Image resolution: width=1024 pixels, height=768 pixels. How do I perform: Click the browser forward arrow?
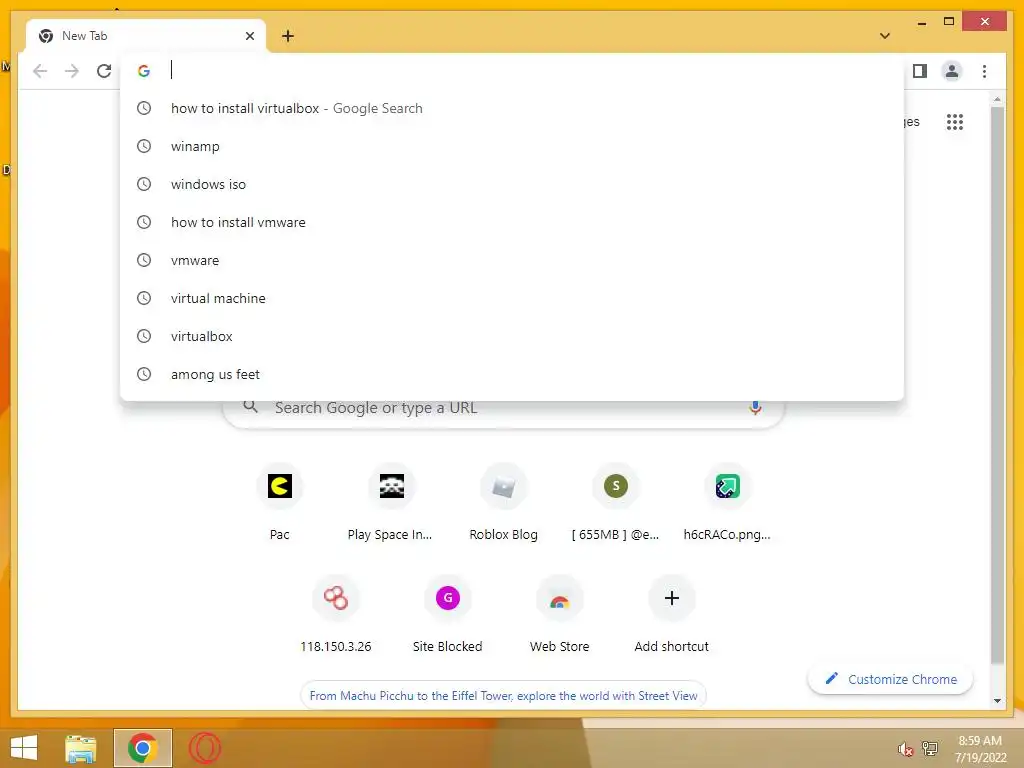[x=72, y=71]
